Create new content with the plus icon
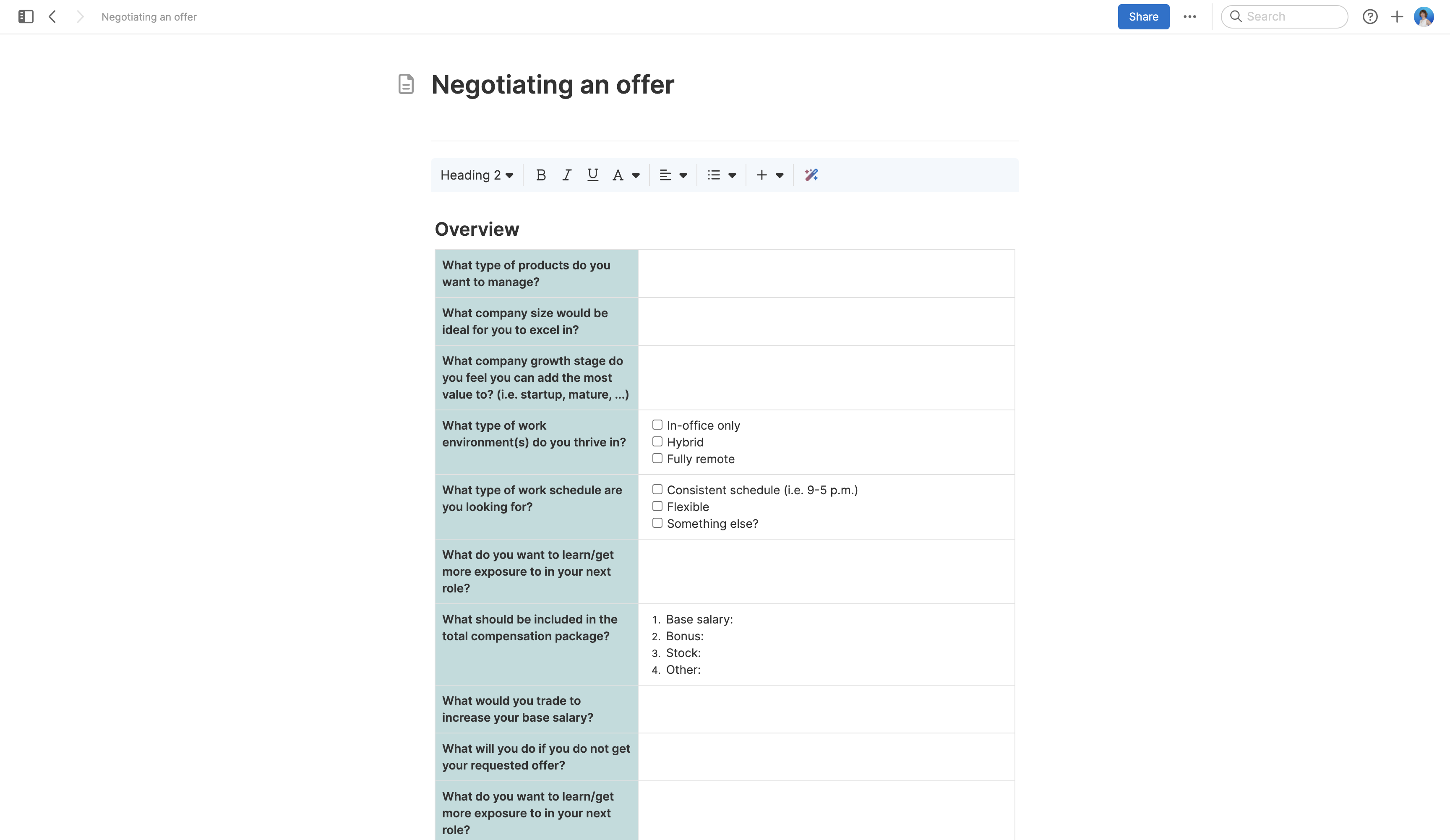The height and width of the screenshot is (840, 1450). [1398, 17]
